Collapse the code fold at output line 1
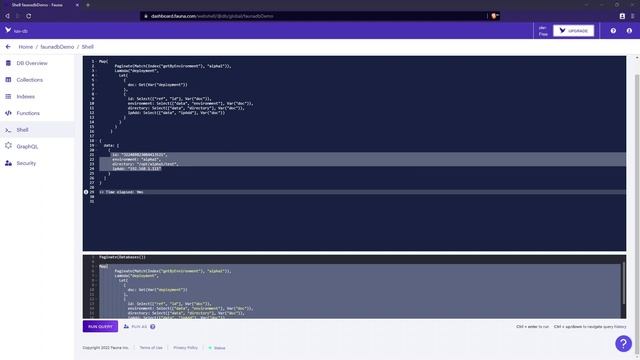 coord(96,61)
